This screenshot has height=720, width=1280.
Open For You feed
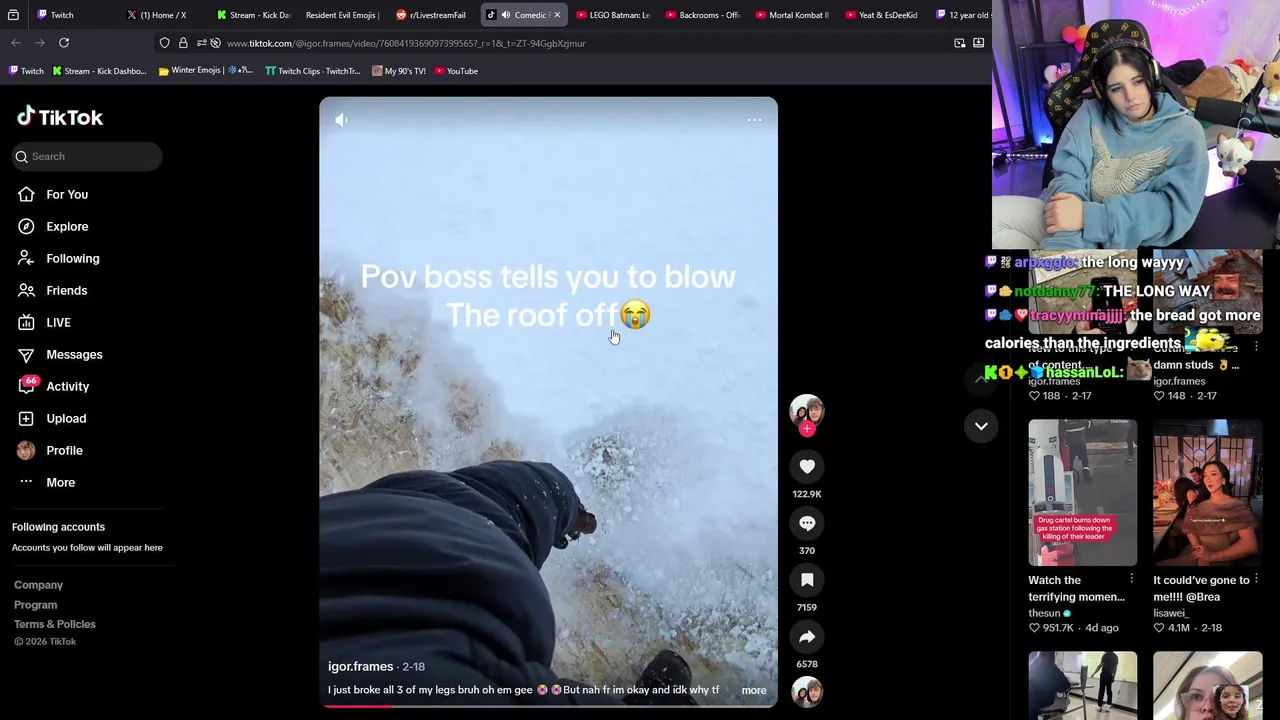67,194
